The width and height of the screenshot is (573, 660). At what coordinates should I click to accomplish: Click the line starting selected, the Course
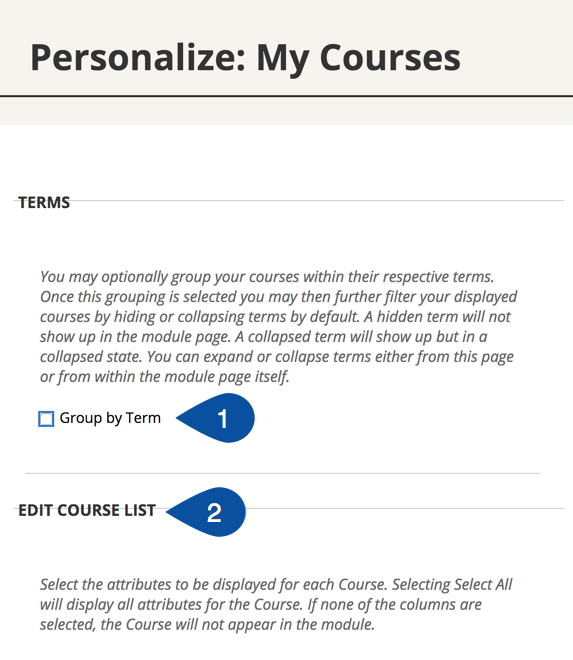point(207,625)
